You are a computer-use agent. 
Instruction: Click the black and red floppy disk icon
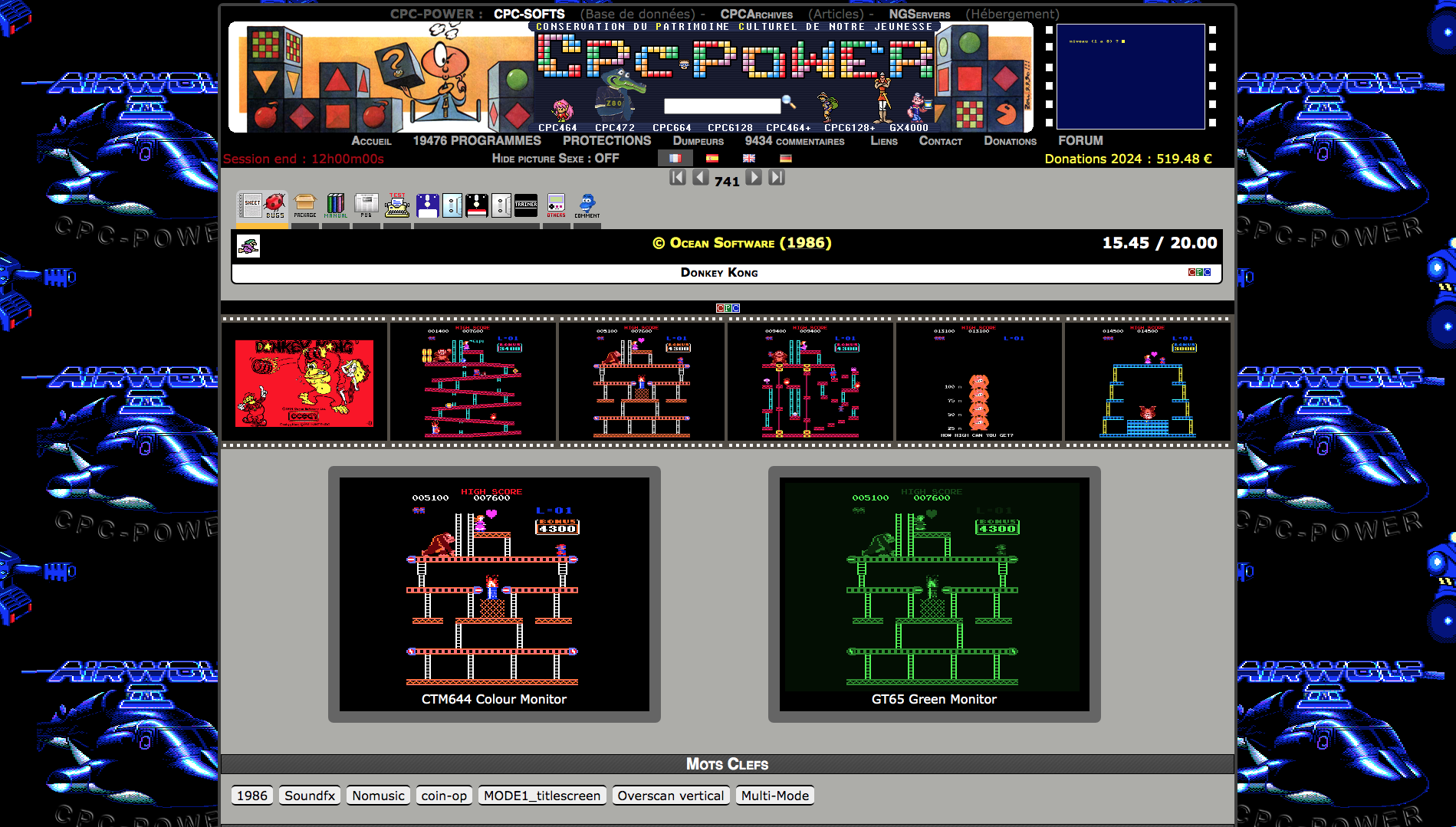pos(477,205)
